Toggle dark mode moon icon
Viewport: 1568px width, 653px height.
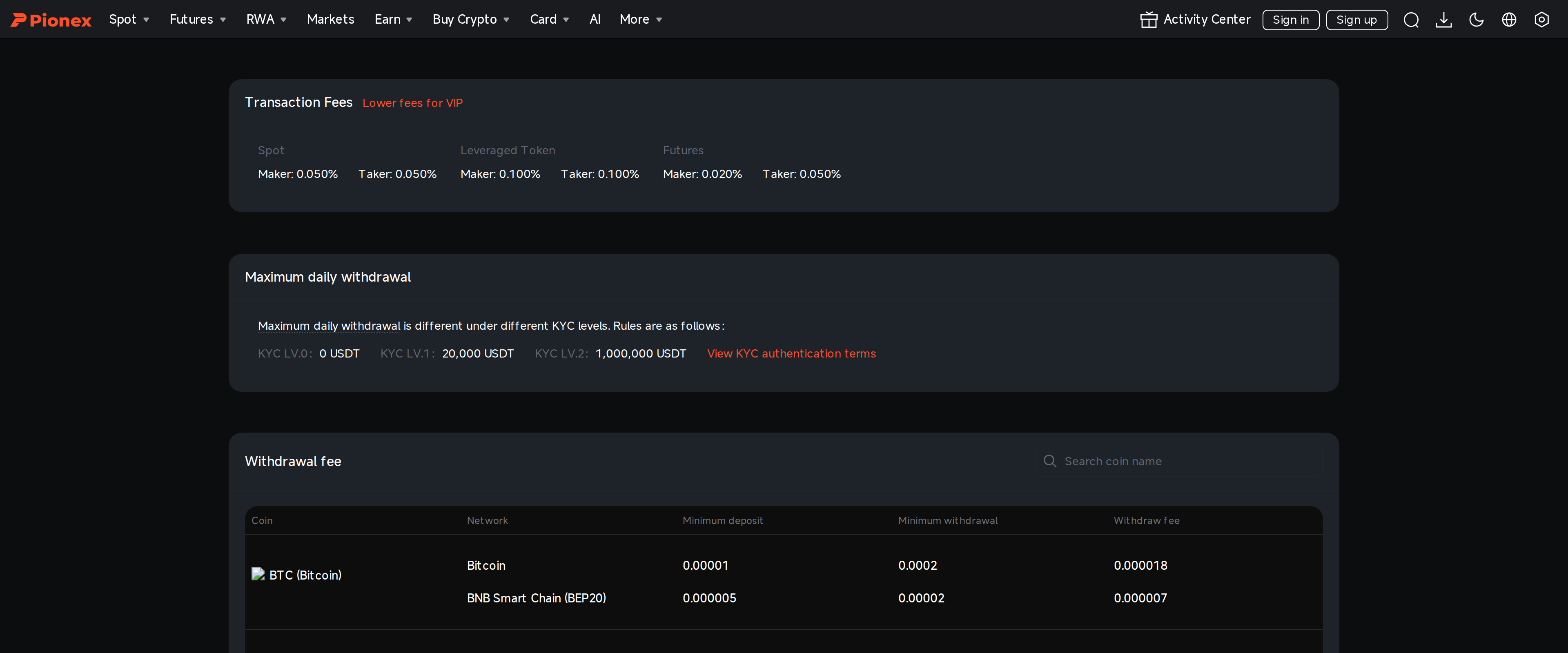(1476, 20)
